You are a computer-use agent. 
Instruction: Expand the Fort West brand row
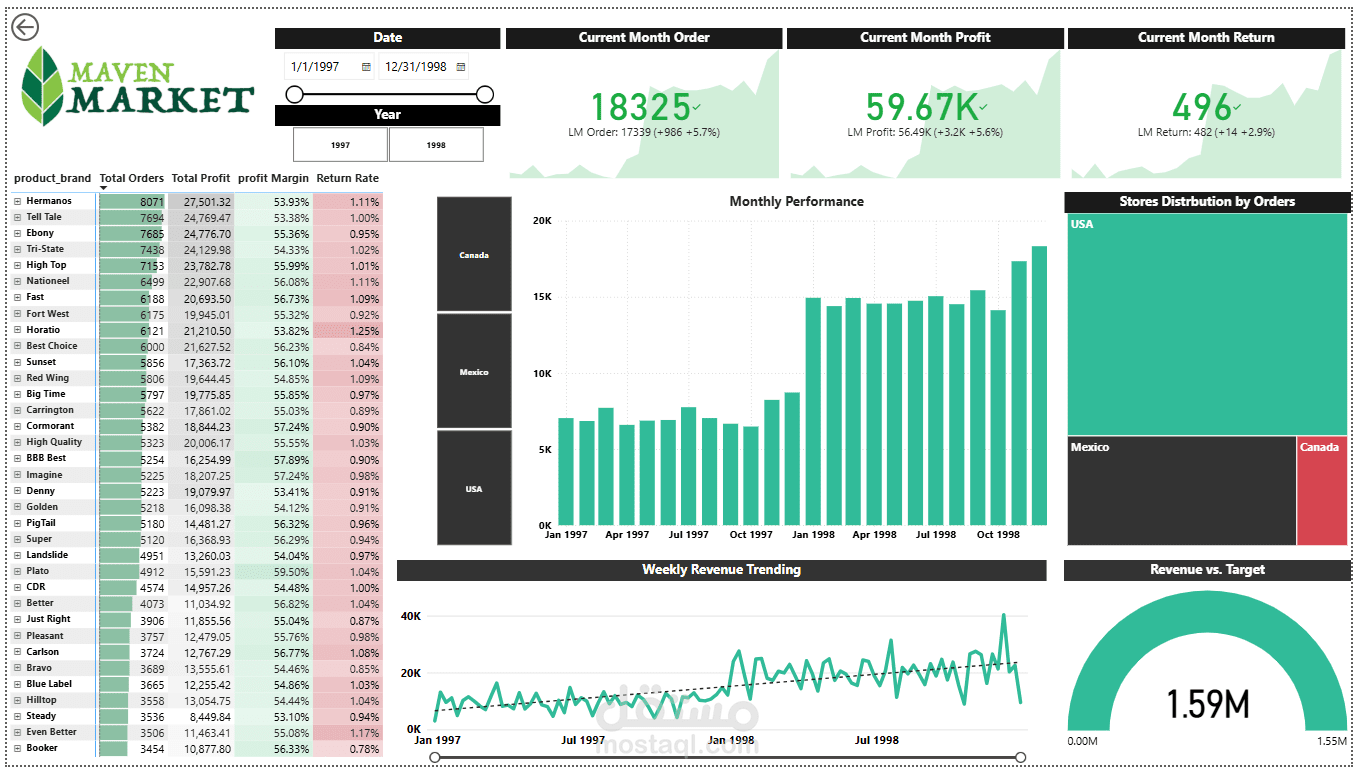(x=18, y=314)
